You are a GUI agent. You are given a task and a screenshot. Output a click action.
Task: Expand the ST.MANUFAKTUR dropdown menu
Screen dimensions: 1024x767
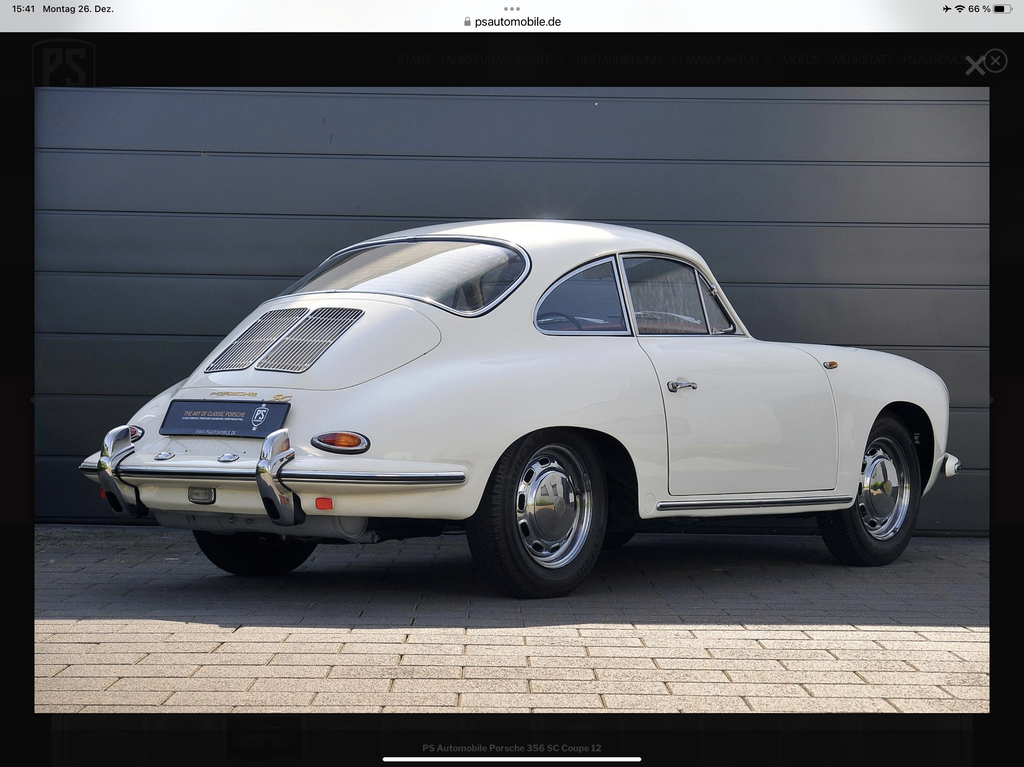click(x=717, y=61)
